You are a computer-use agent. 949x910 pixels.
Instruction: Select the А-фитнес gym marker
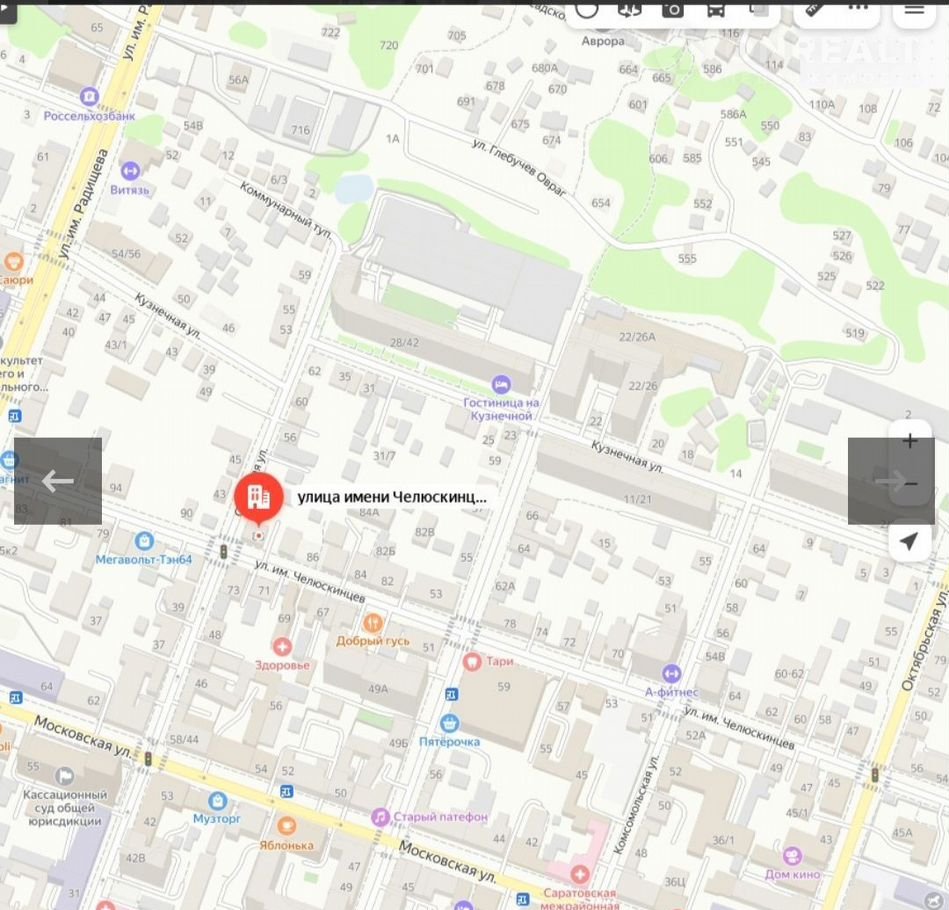671,674
